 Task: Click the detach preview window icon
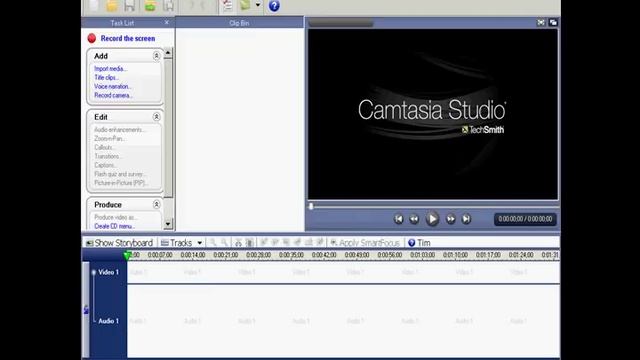(x=553, y=22)
